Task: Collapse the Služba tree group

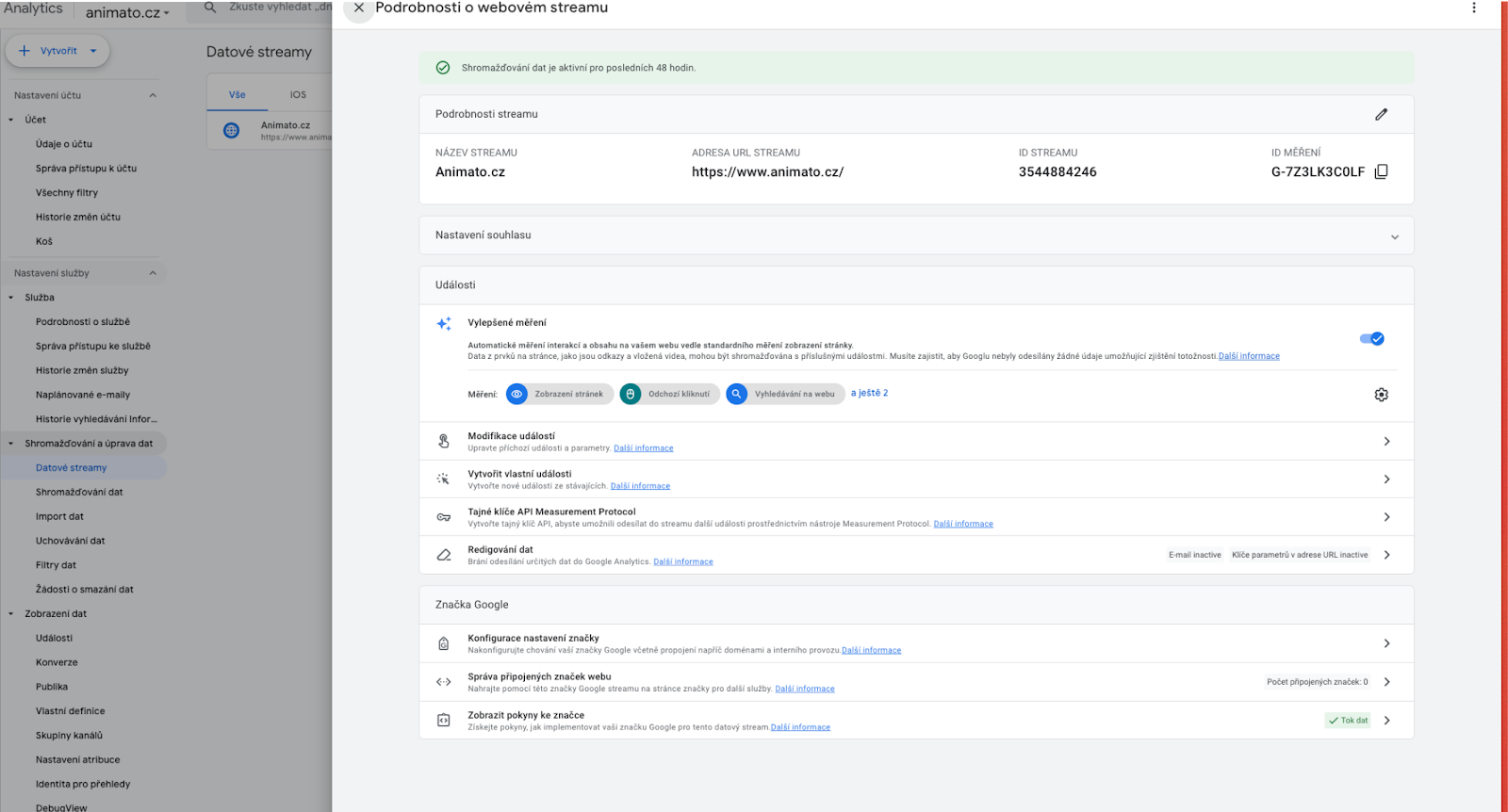Action: (11, 298)
